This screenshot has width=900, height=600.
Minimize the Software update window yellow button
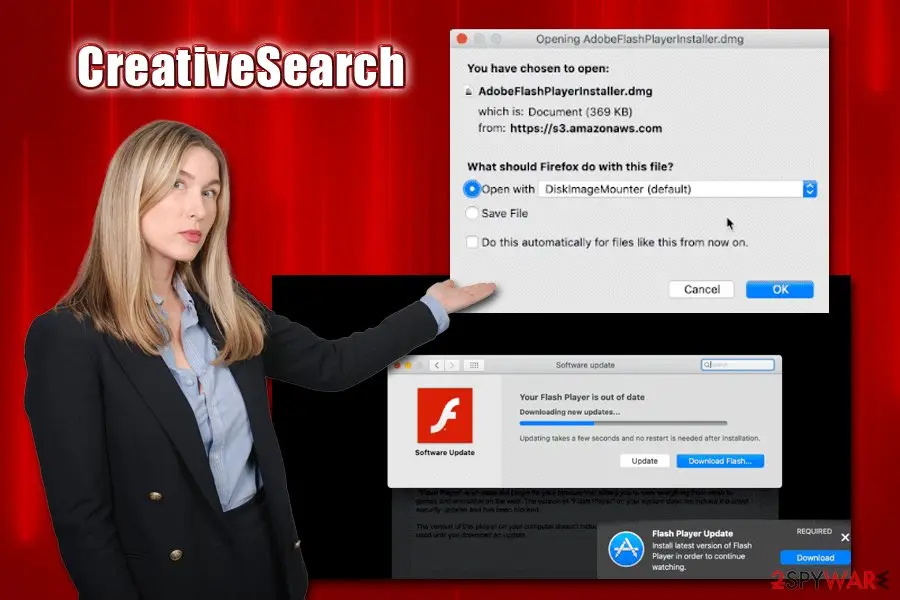408,365
